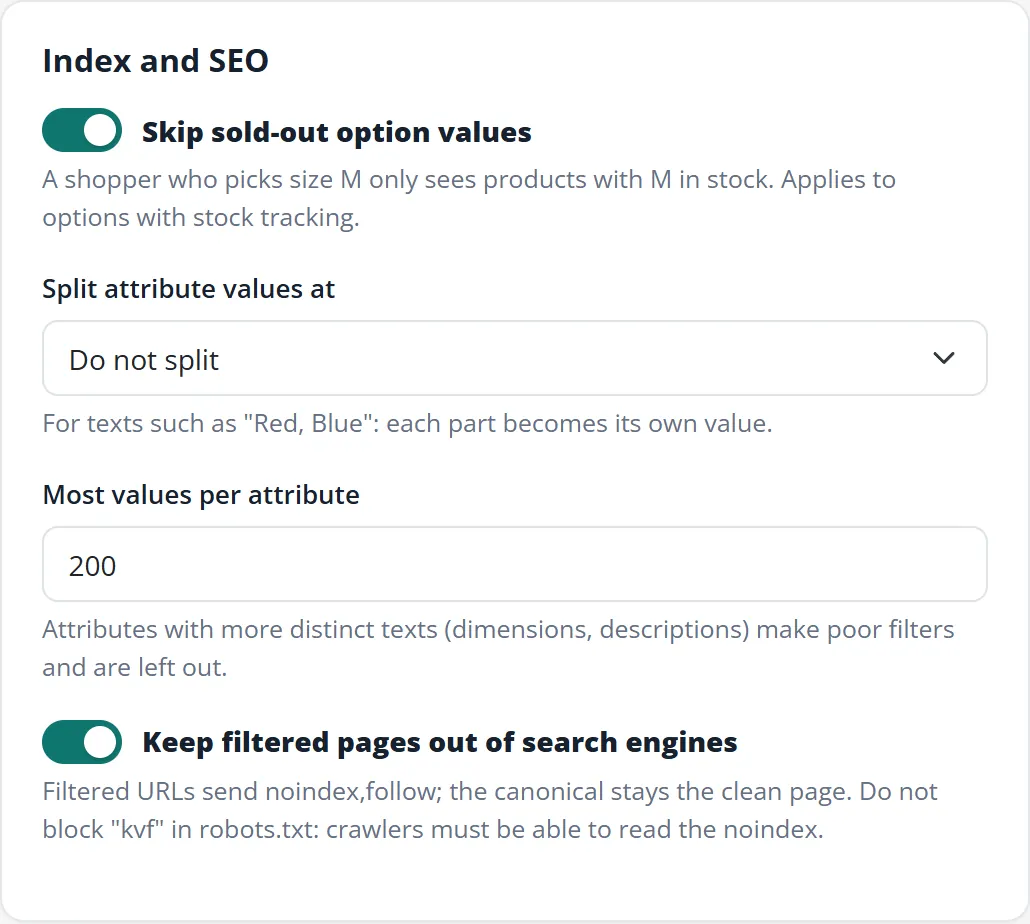Click the help text about "Red, Blue" splitting
The image size is (1030, 924).
[407, 424]
